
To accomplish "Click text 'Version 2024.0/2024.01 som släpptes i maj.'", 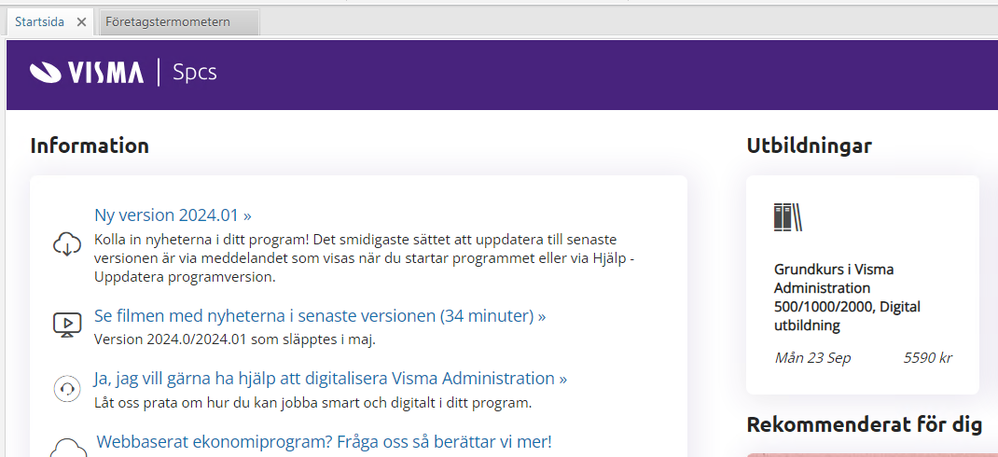I will (235, 339).
